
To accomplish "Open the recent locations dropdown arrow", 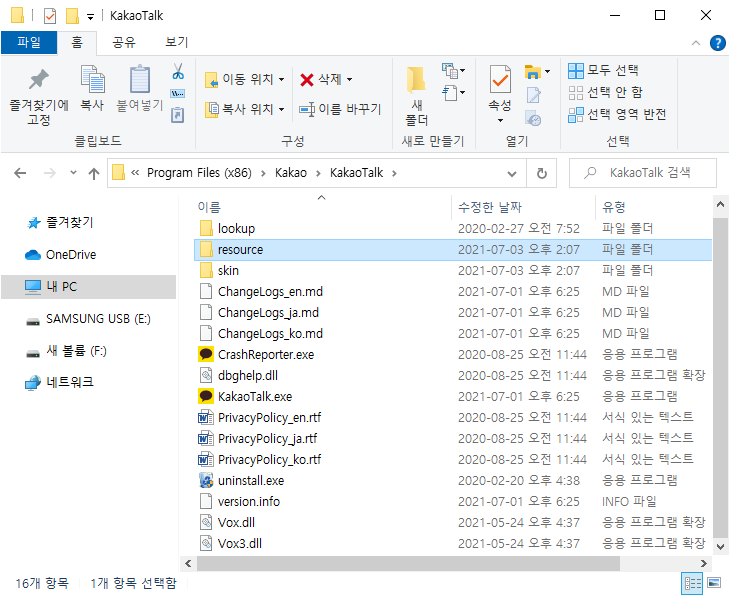I will click(x=73, y=173).
